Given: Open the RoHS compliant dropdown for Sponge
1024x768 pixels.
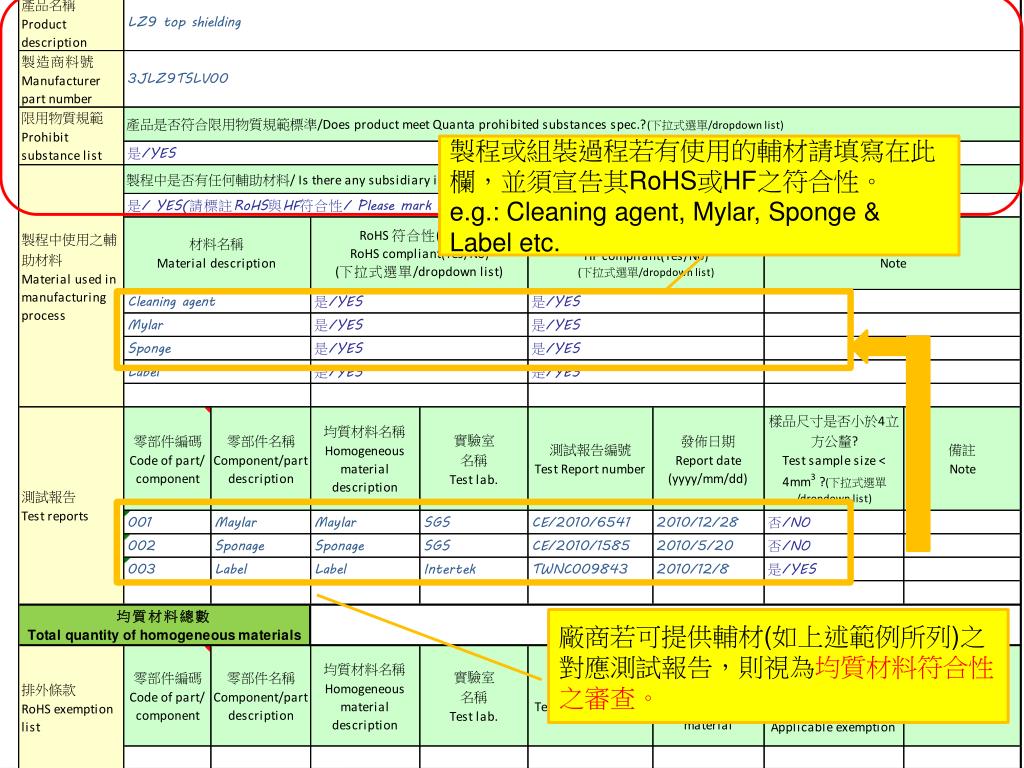Looking at the screenshot, I should [419, 349].
